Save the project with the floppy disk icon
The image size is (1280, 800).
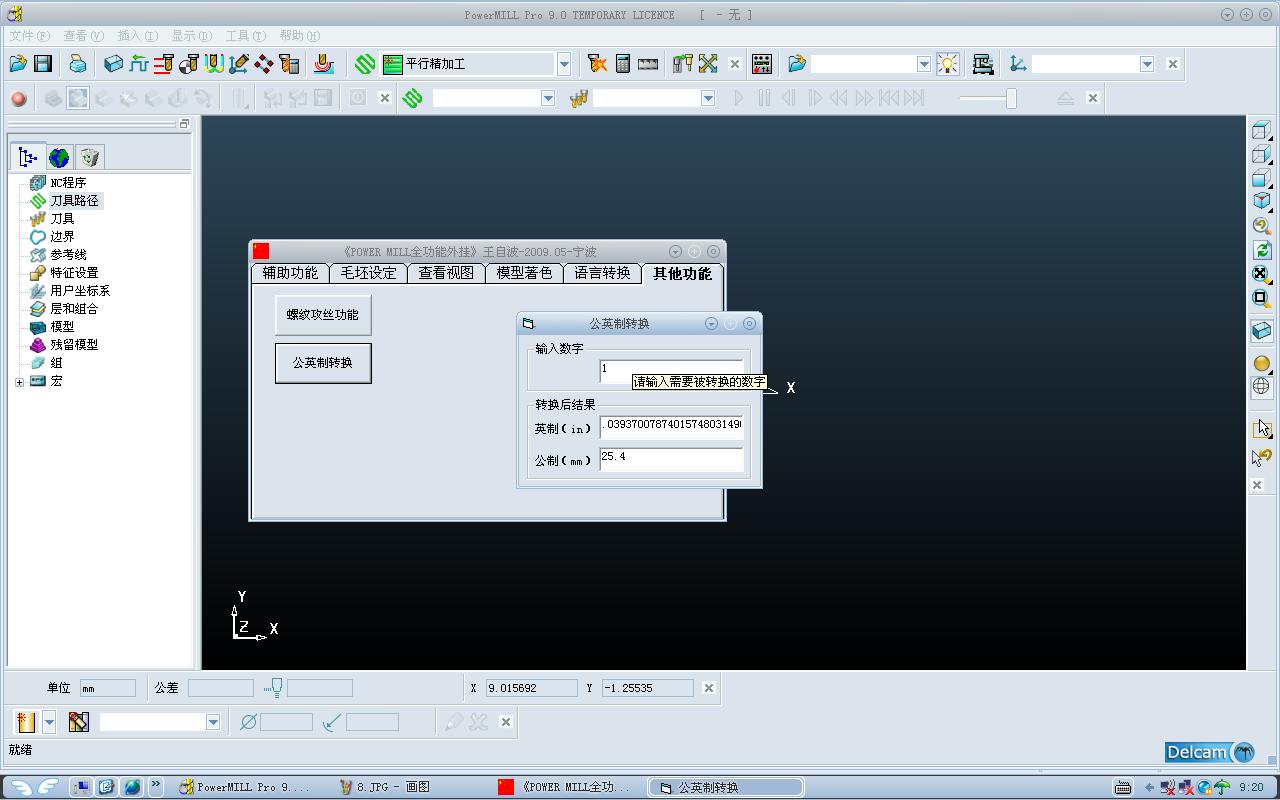pyautogui.click(x=43, y=64)
